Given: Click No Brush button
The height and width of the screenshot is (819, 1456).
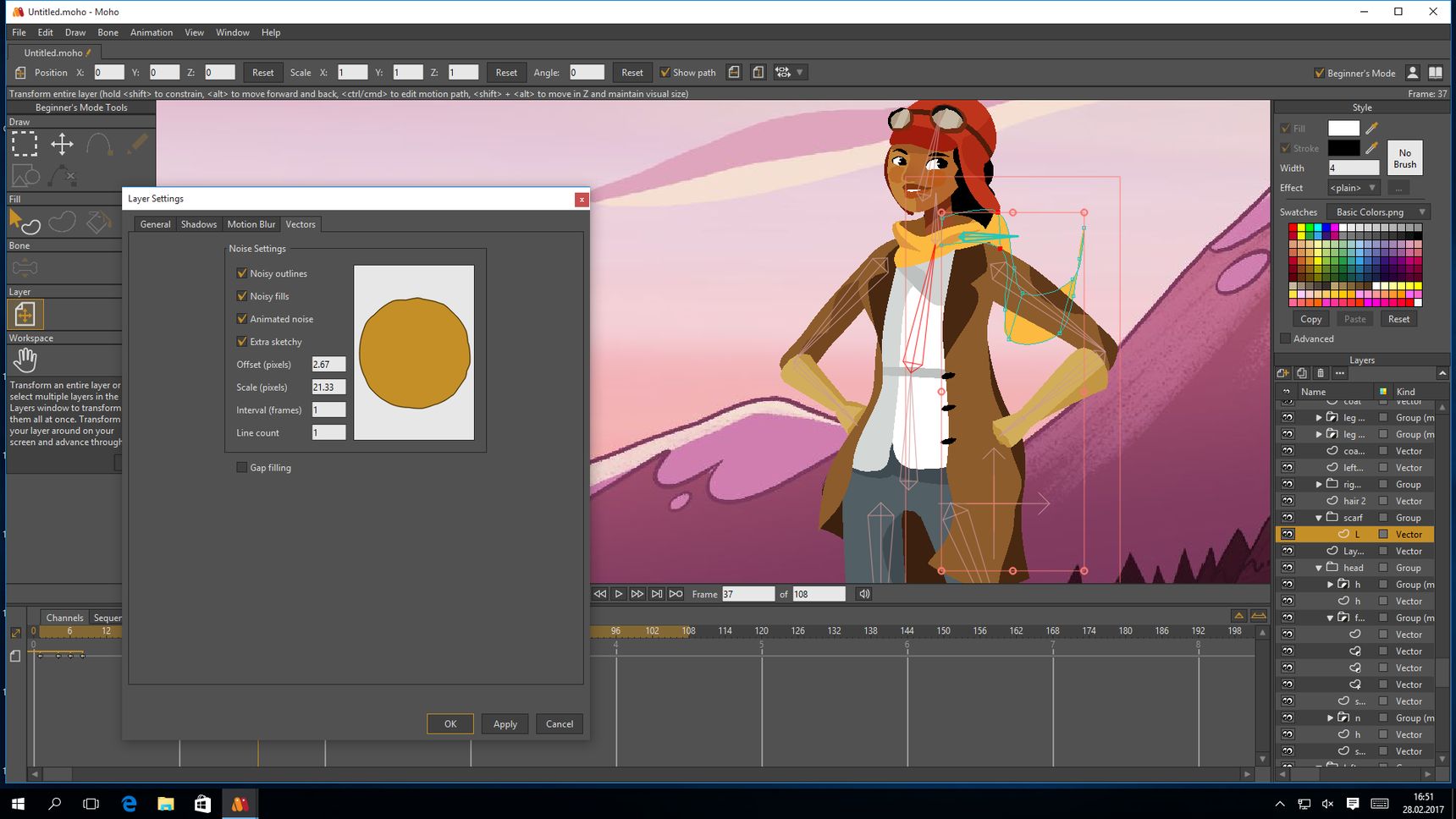Looking at the screenshot, I should [x=1405, y=158].
